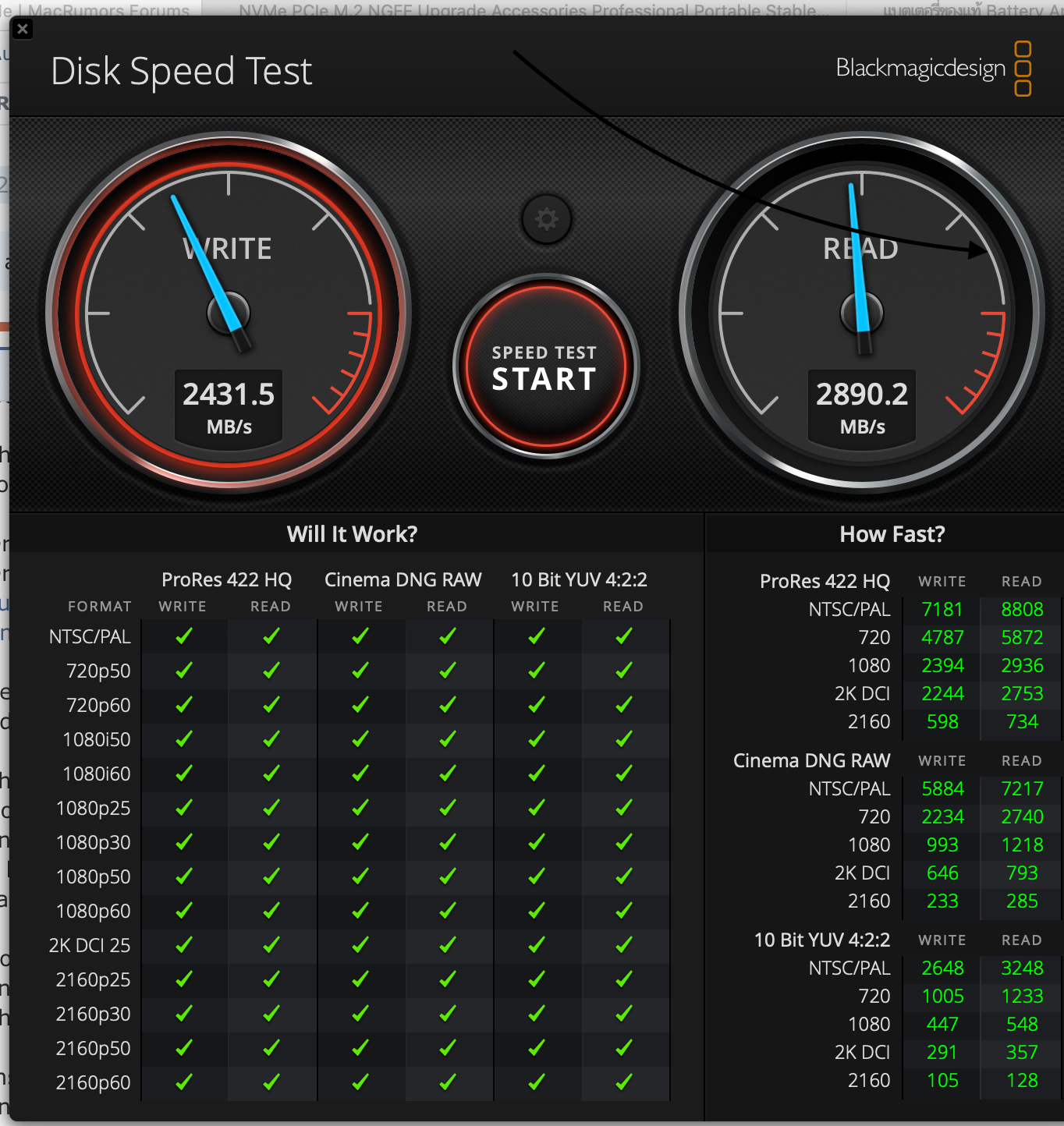The height and width of the screenshot is (1126, 1064).
Task: Click the 10 Bit YUV write checkmark for 1080p30
Action: 537,842
